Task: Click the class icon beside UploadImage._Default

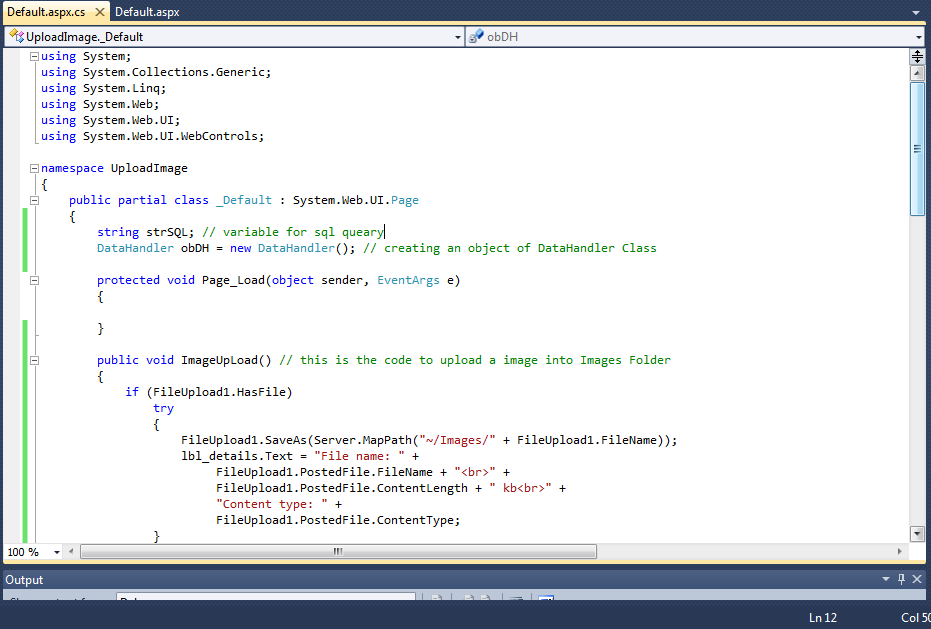Action: point(16,36)
